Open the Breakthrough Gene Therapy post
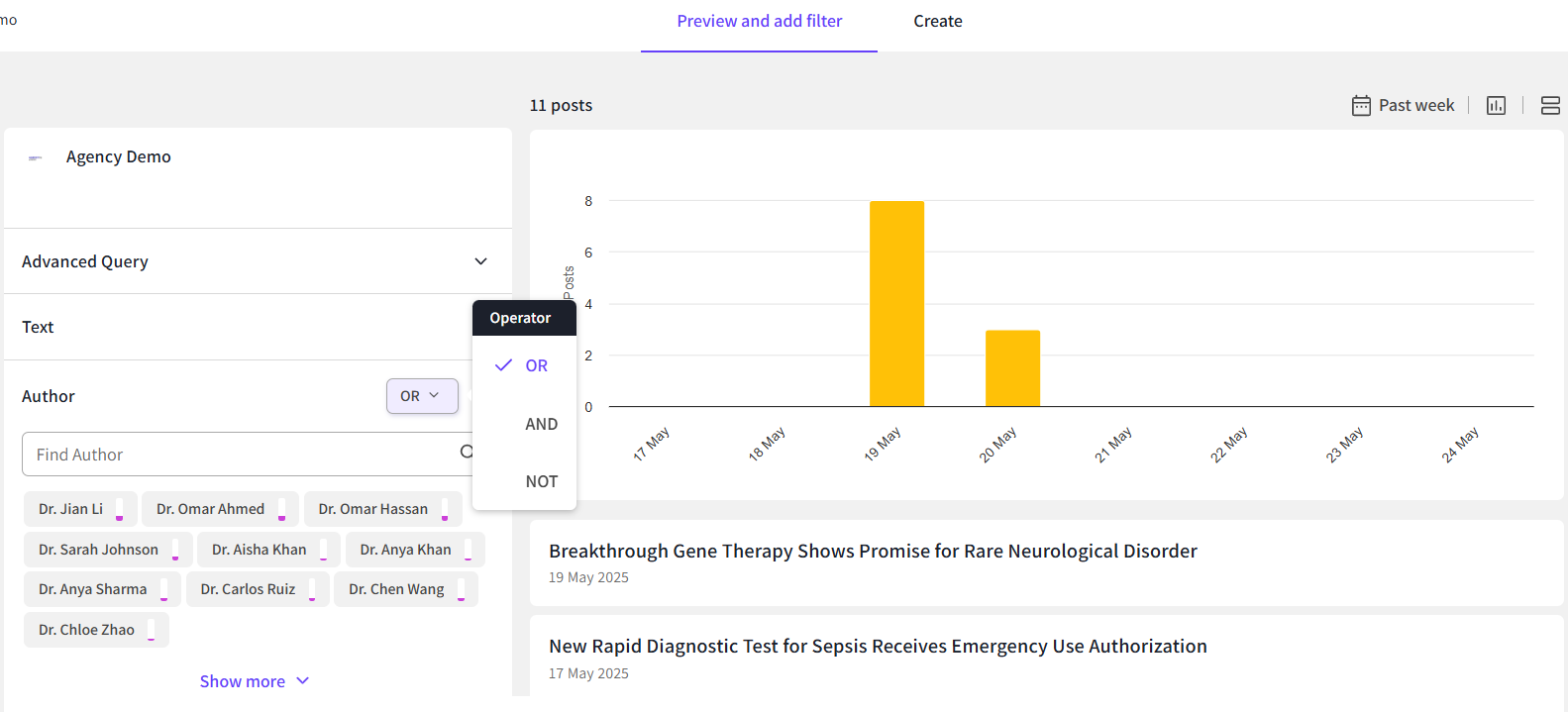 point(873,552)
